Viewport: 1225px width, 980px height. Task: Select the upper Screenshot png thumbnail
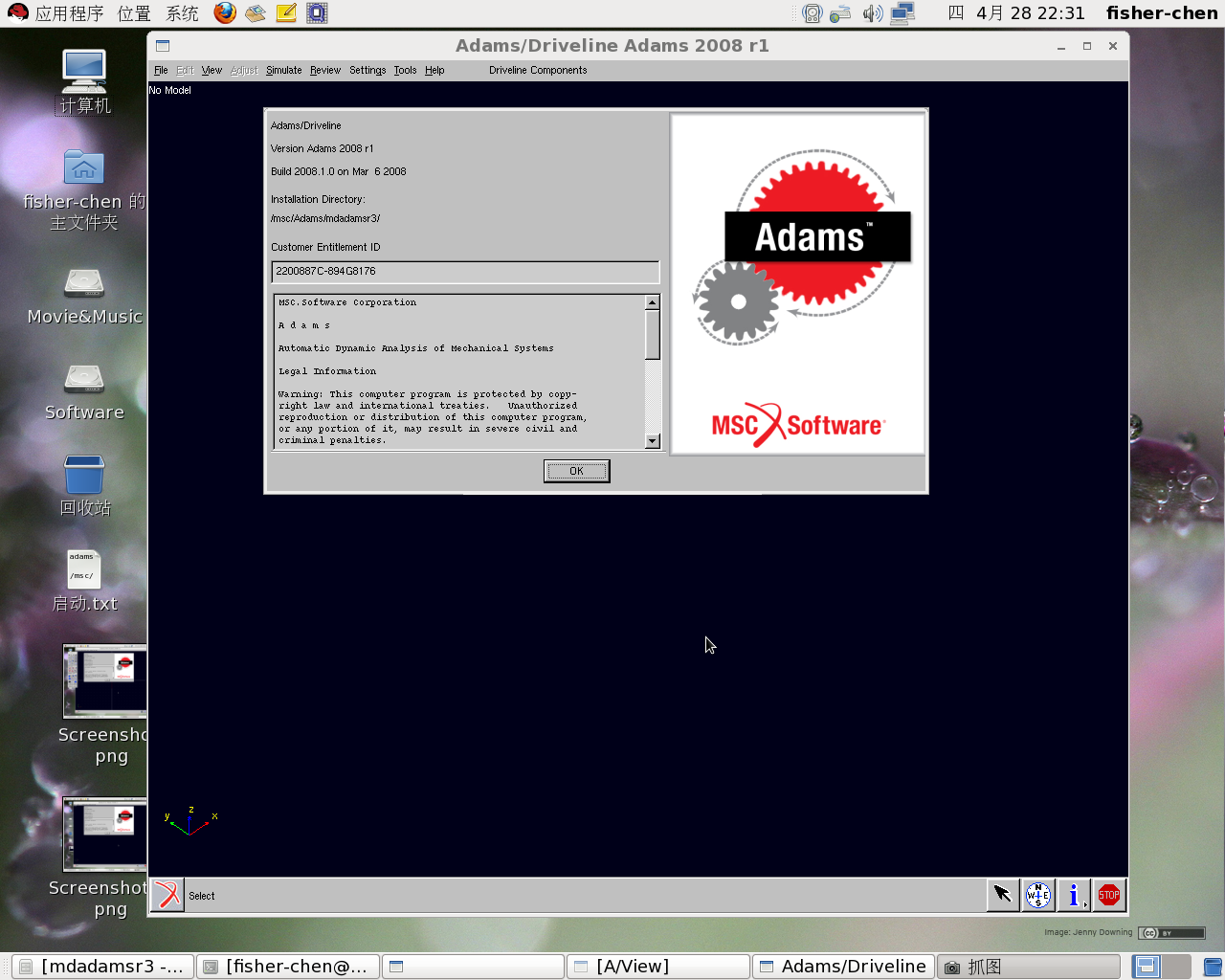tap(105, 681)
